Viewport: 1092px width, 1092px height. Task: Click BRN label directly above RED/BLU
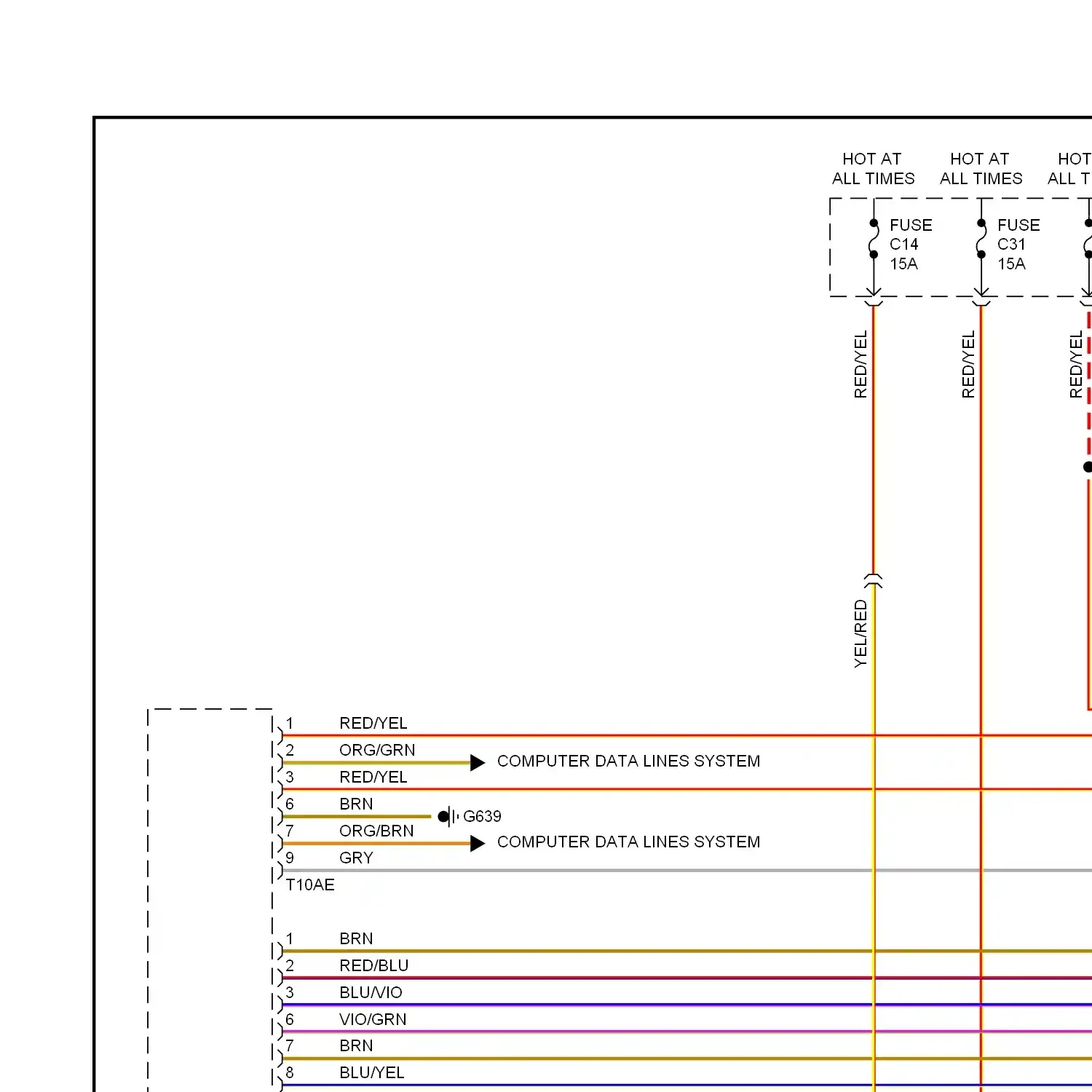[x=356, y=938]
